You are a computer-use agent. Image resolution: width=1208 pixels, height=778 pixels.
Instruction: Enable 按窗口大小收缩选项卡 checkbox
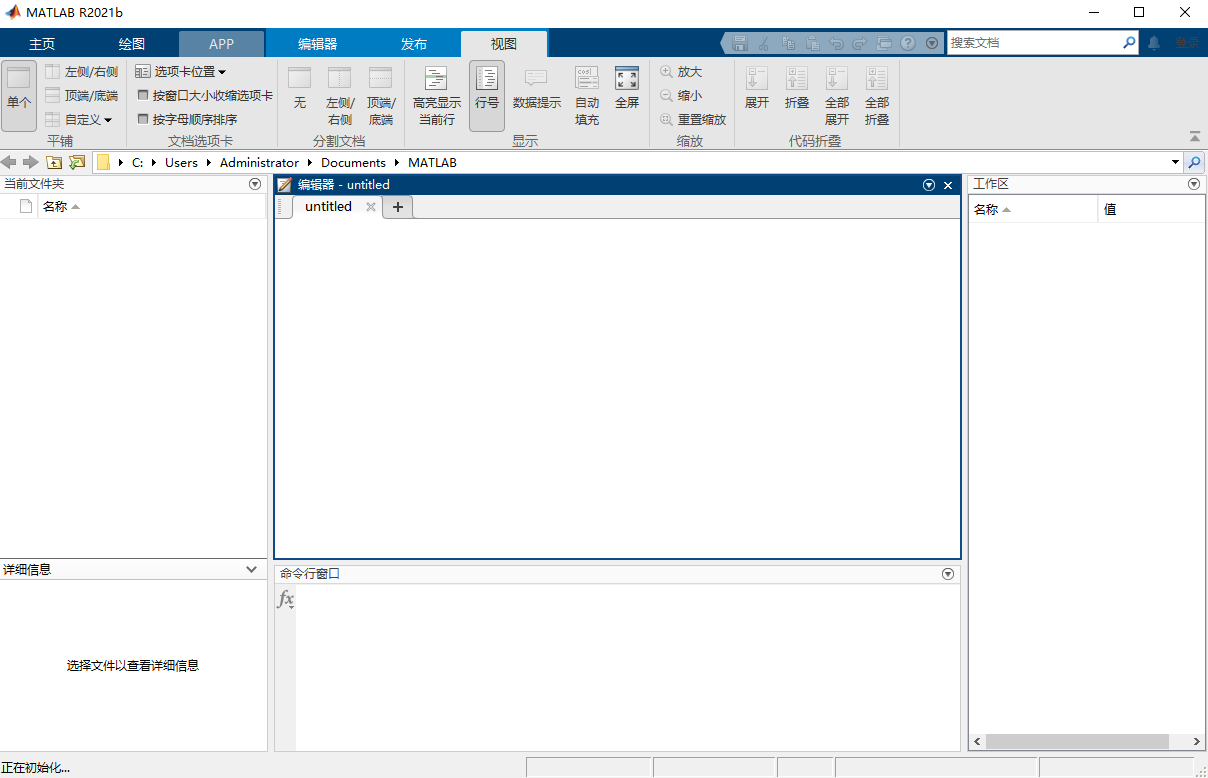[x=205, y=96]
